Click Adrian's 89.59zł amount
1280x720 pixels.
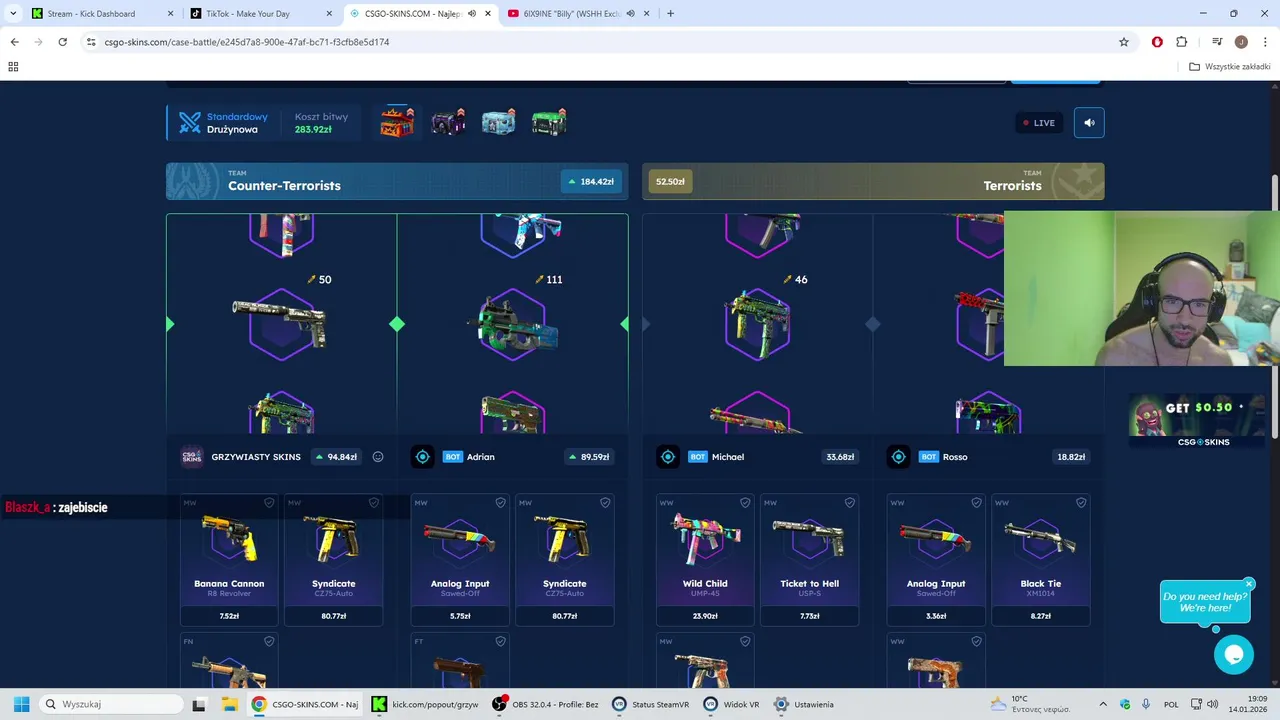591,457
